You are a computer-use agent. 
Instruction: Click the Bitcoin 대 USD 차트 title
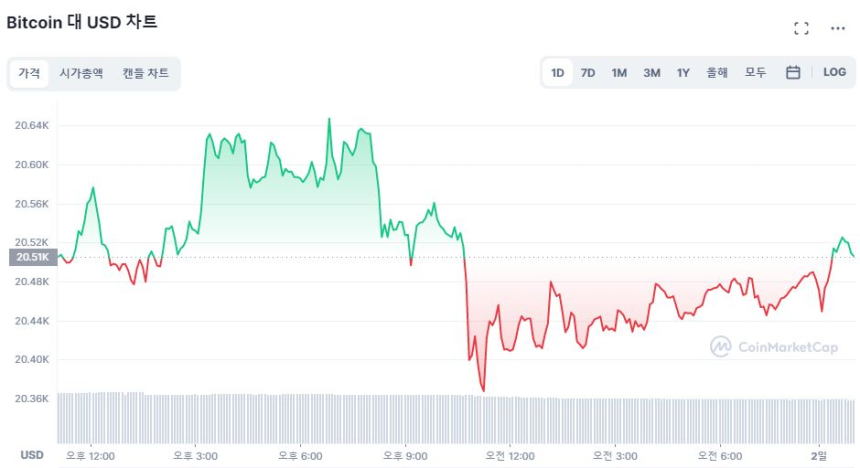pyautogui.click(x=82, y=22)
